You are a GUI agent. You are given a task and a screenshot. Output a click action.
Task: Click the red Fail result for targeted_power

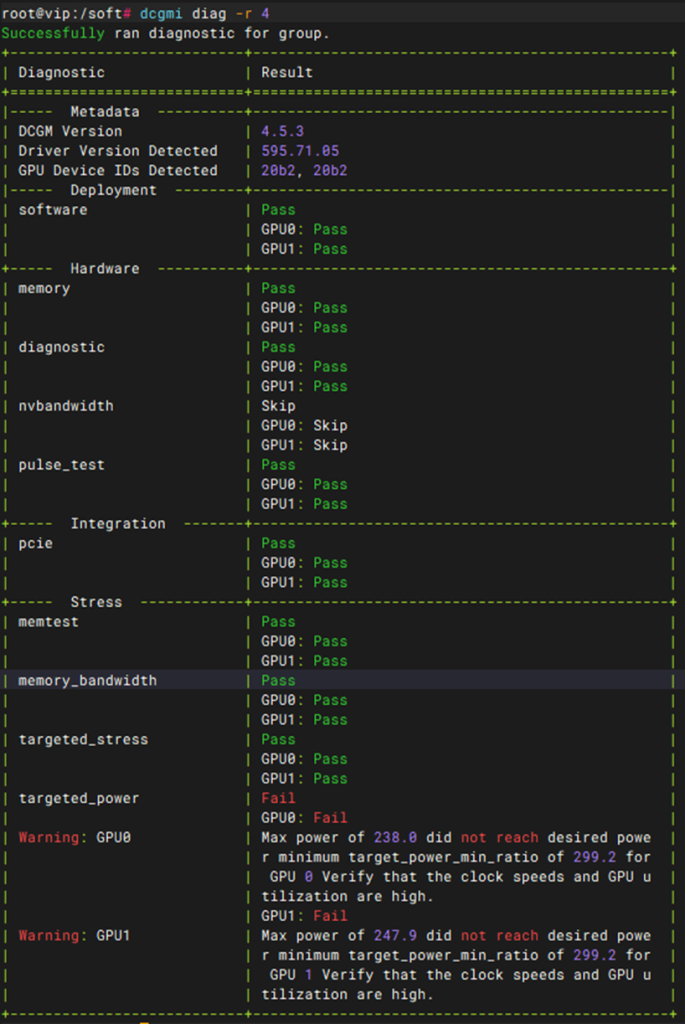tap(278, 798)
